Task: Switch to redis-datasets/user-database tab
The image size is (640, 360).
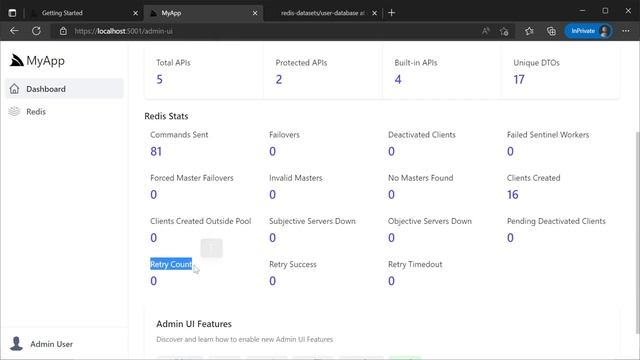Action: pyautogui.click(x=322, y=13)
